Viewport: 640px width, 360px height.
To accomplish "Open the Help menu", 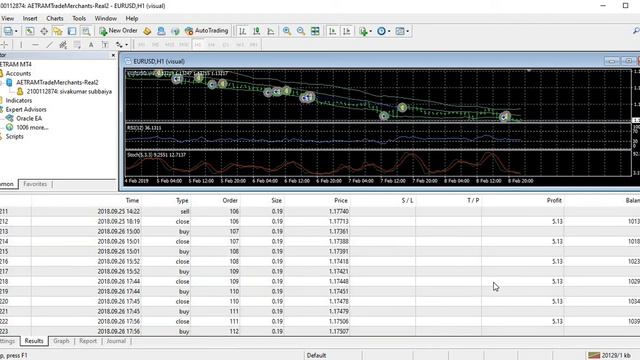I will point(131,18).
